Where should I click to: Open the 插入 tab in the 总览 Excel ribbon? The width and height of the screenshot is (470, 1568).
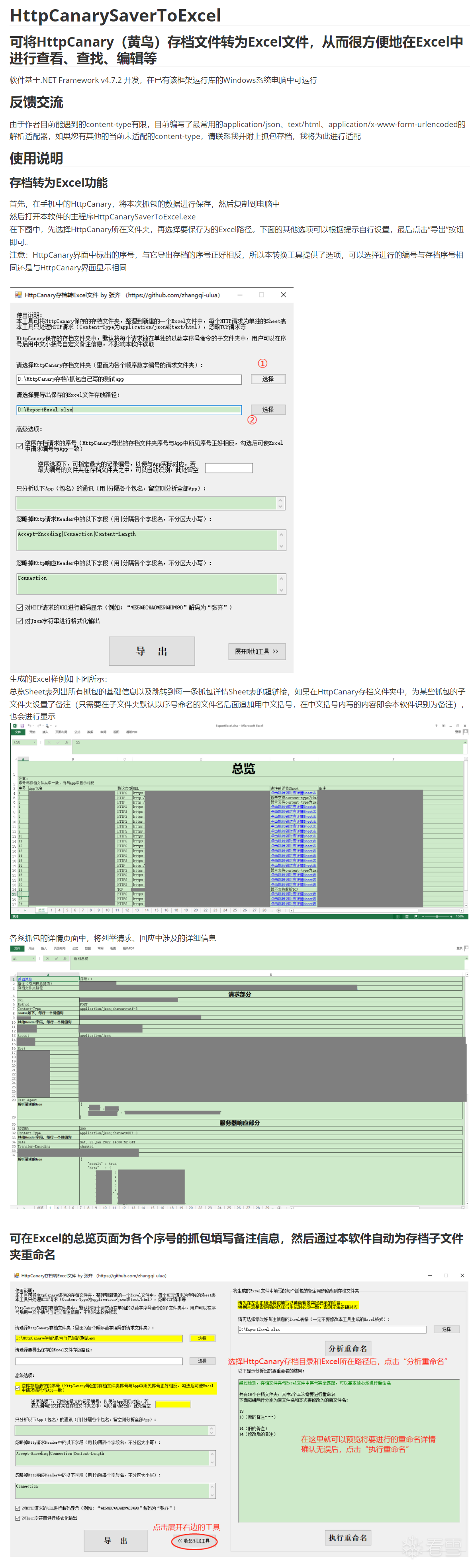pyautogui.click(x=45, y=732)
